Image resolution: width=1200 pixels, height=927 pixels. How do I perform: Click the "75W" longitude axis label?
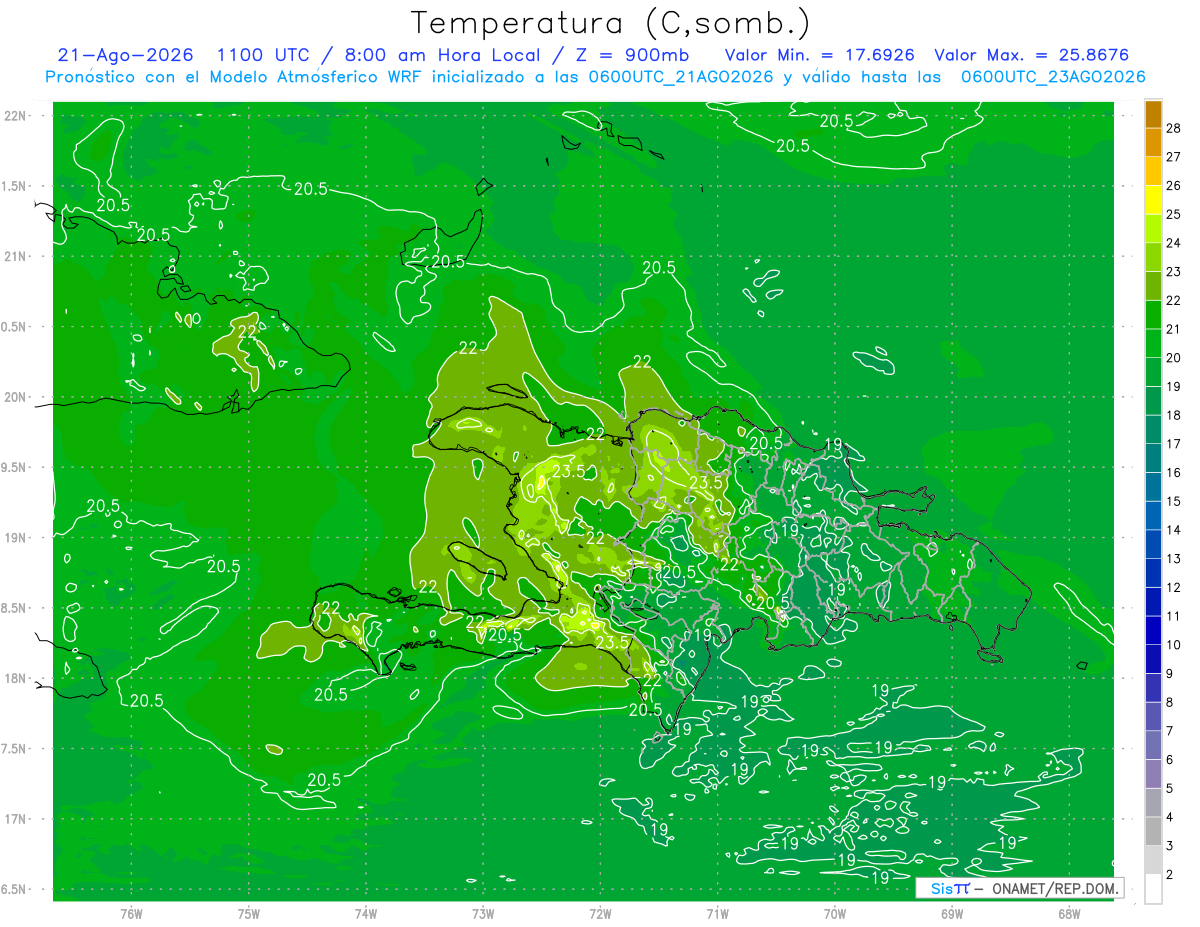(x=249, y=913)
